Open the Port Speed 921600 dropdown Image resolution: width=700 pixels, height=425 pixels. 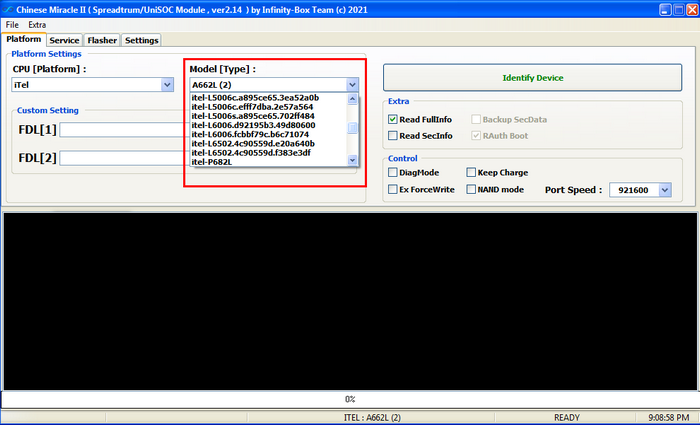pyautogui.click(x=640, y=190)
